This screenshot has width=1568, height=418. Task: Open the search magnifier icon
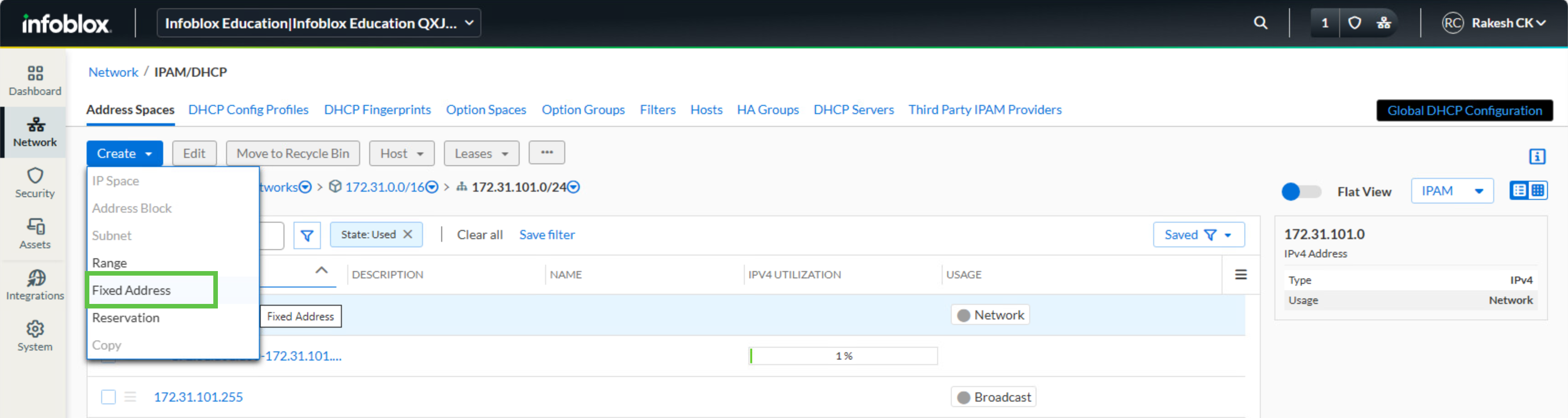[x=1261, y=23]
